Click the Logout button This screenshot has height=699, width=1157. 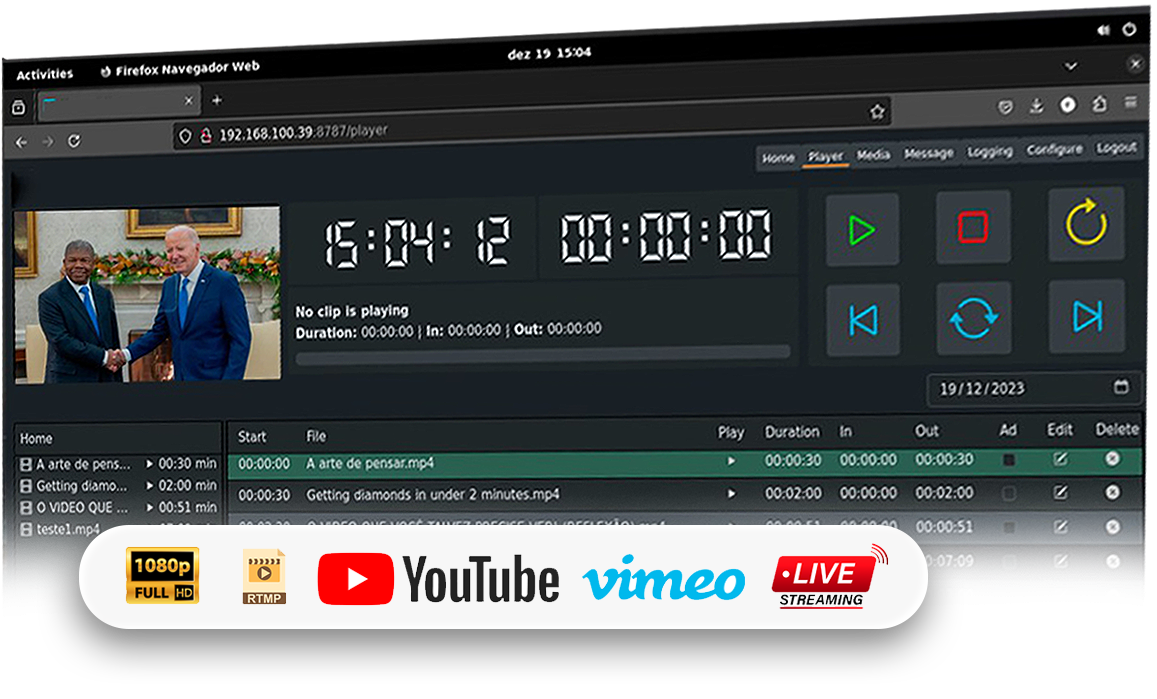(1116, 147)
